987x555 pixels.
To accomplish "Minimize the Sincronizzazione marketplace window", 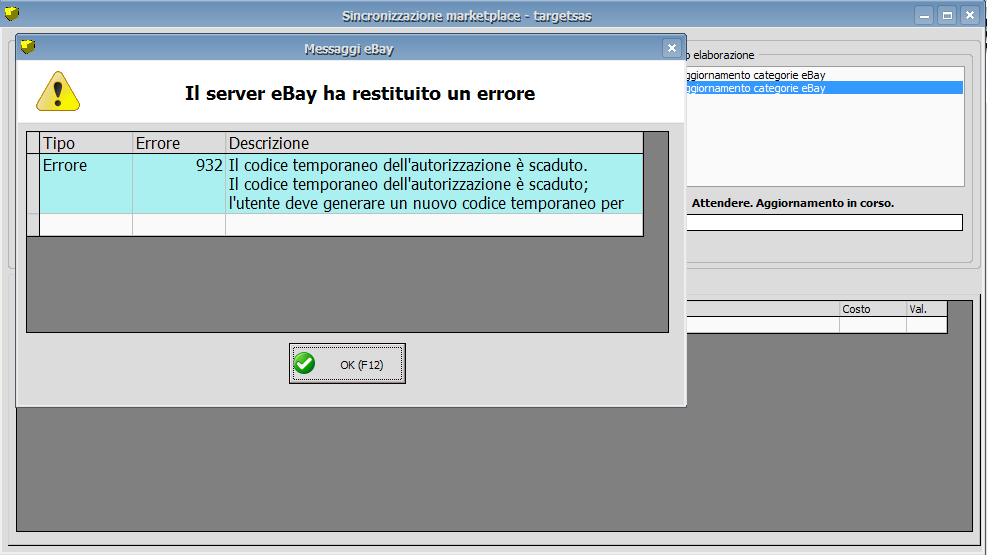I will 924,15.
